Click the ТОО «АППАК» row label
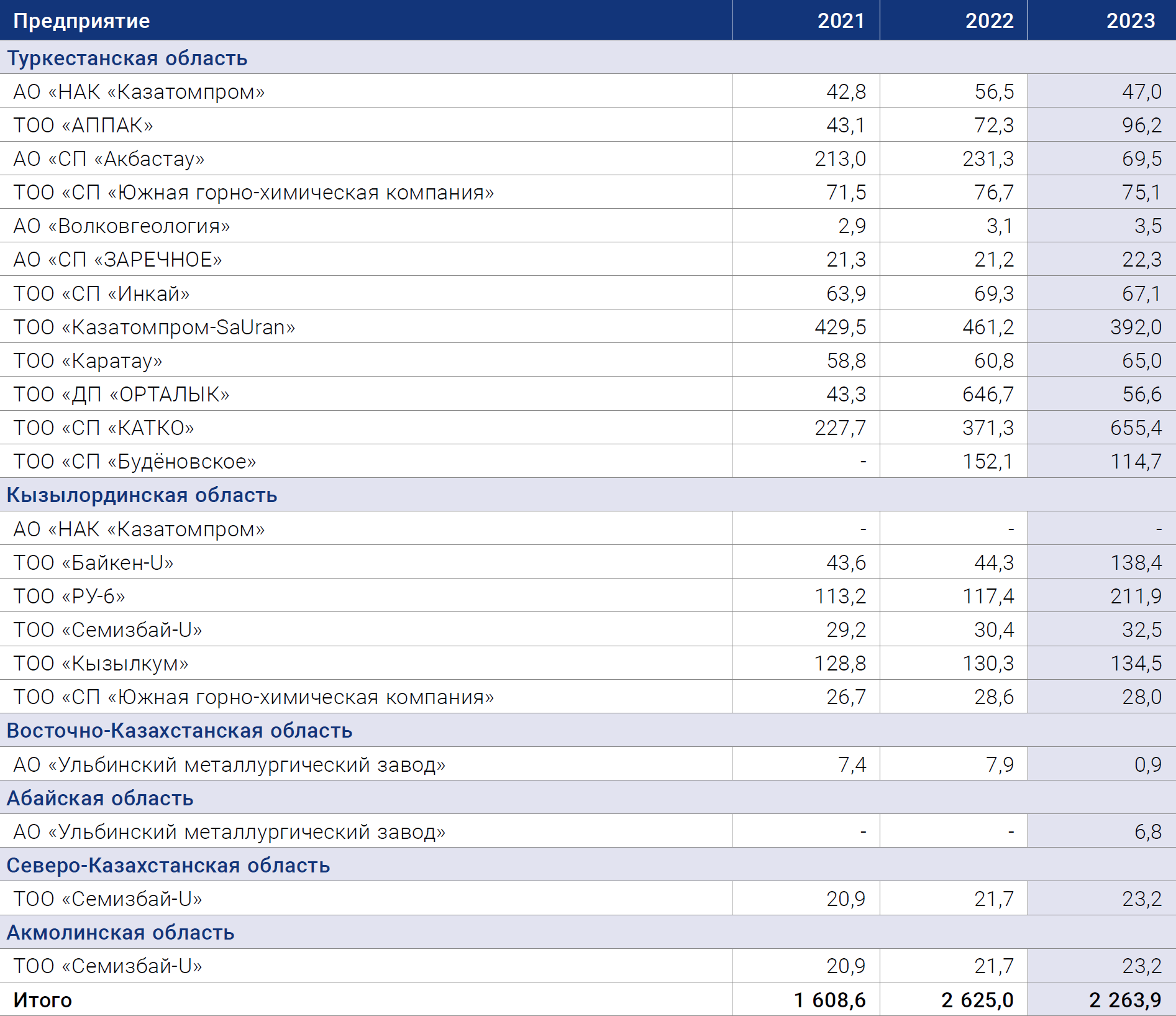Screen dimensions: 1176x1016 pyautogui.click(x=83, y=125)
